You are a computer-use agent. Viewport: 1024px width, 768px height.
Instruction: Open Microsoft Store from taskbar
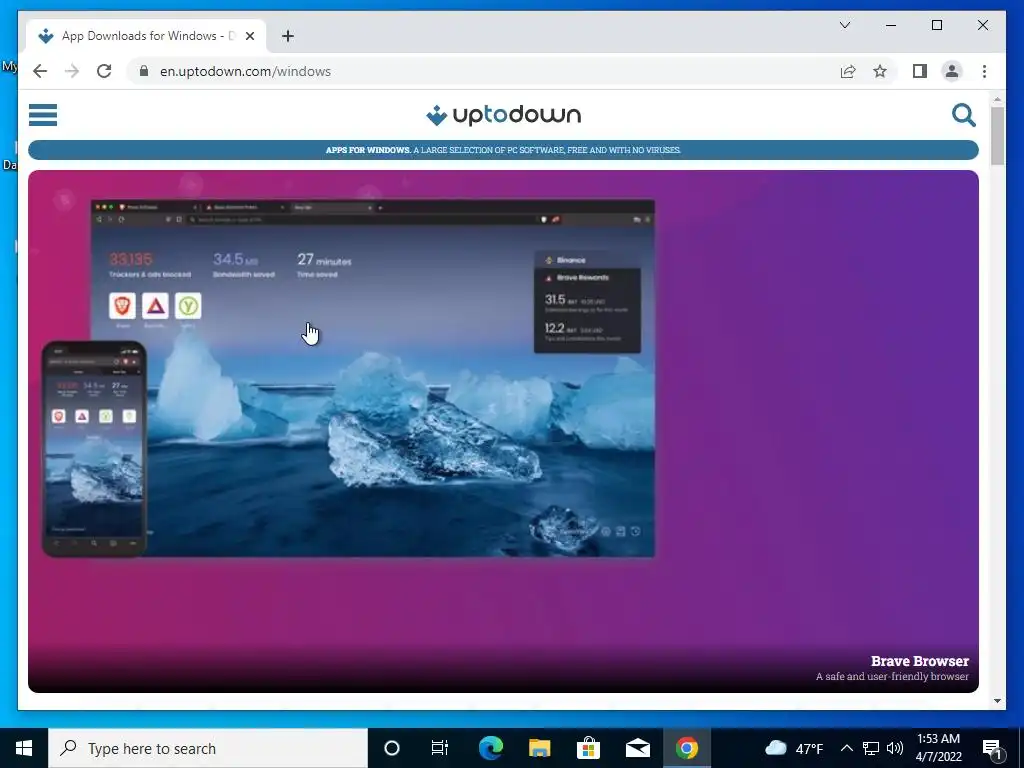click(588, 748)
